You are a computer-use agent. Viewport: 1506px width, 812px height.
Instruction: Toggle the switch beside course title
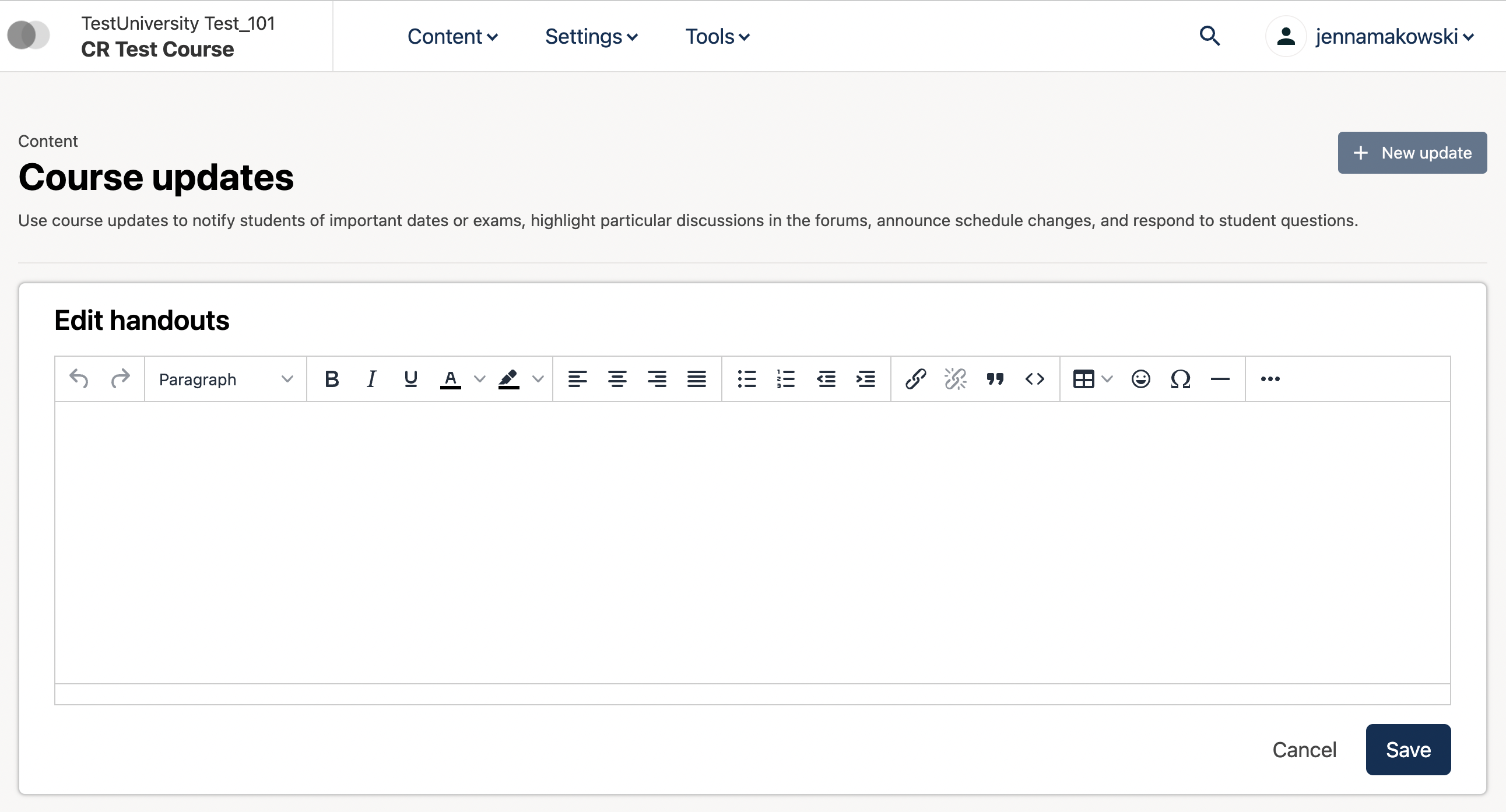tap(28, 35)
